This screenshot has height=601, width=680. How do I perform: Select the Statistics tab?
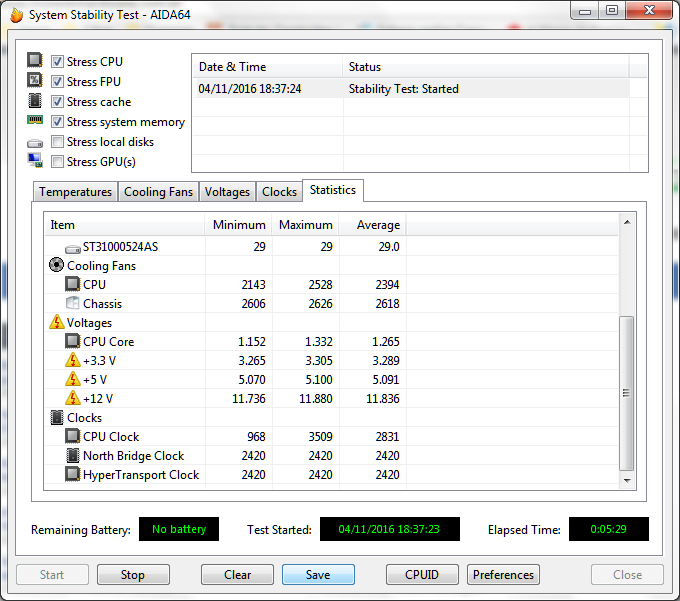[333, 190]
